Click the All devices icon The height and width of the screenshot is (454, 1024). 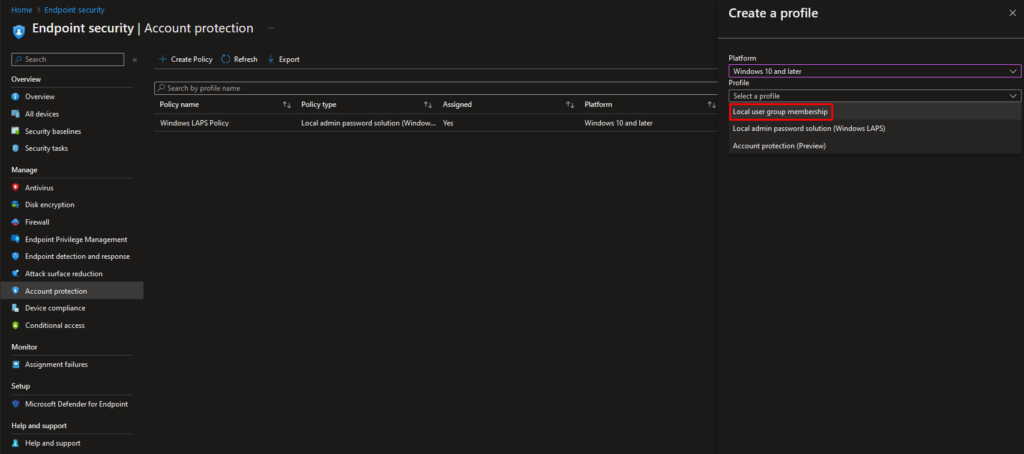pos(16,114)
